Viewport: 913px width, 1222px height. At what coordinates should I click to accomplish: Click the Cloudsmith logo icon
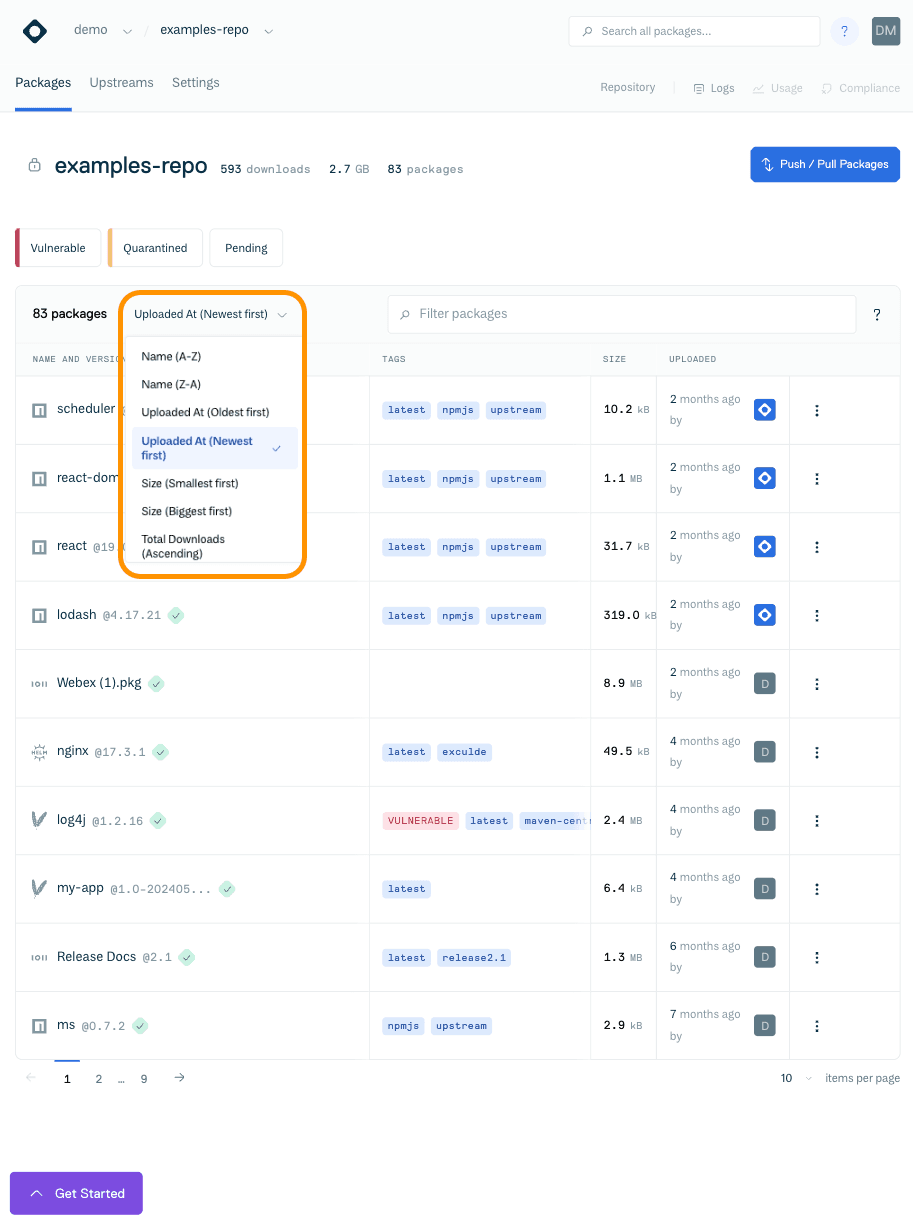coord(35,31)
